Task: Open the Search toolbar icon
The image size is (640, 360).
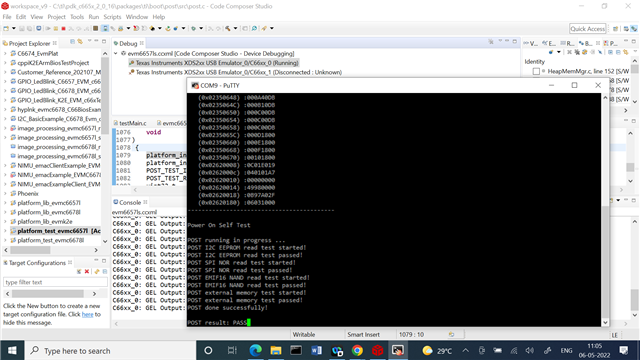Action: tap(254, 29)
